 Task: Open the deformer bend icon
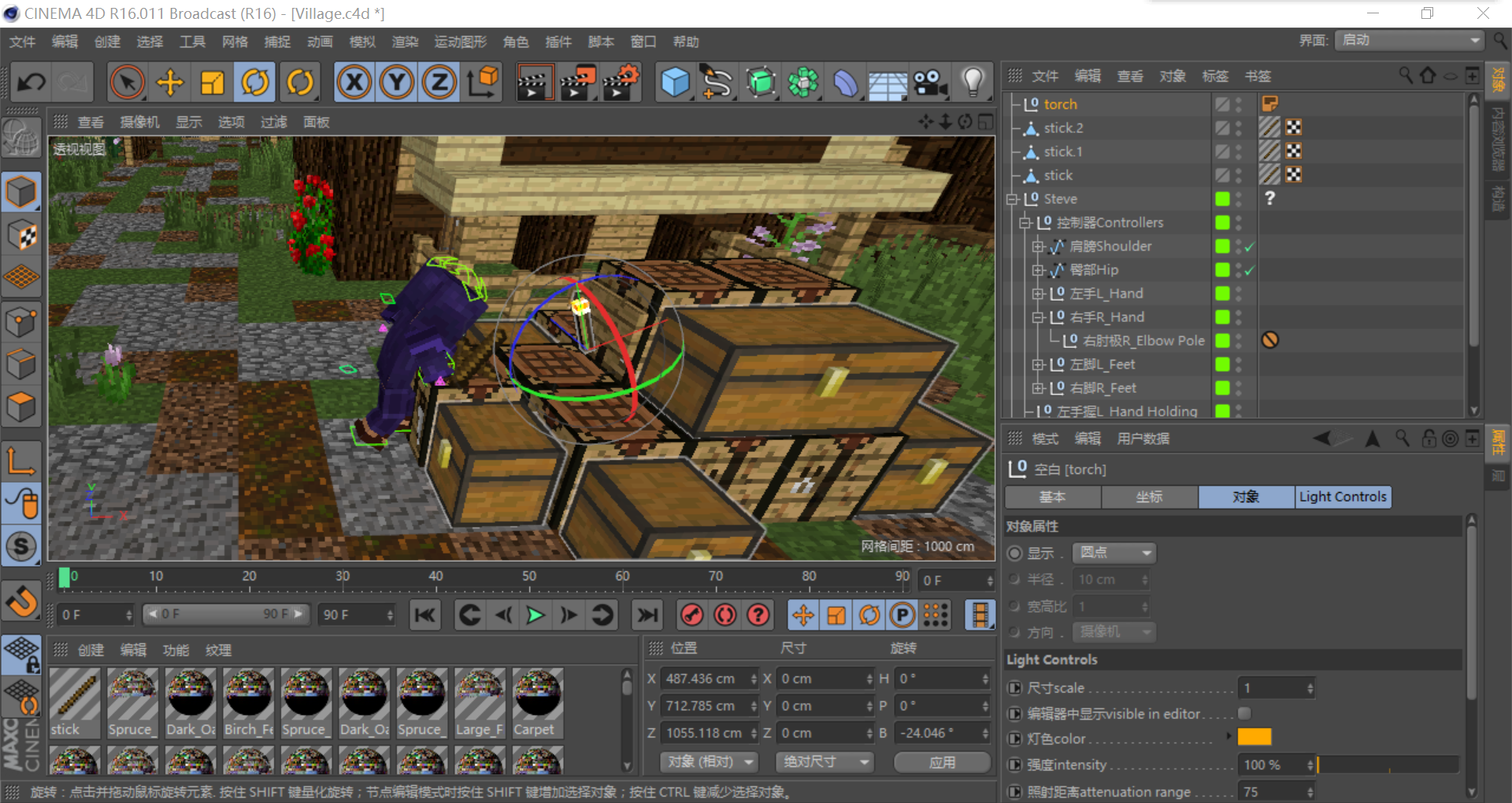846,82
